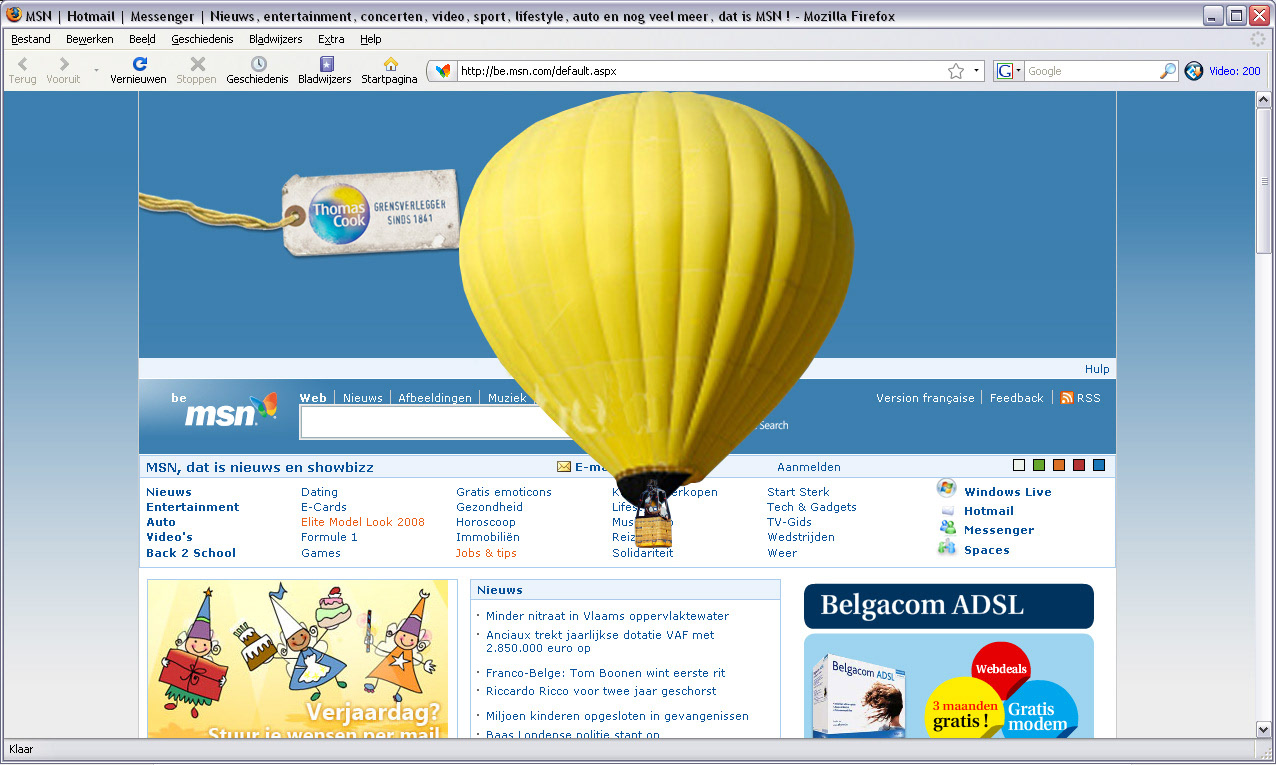This screenshot has height=765, width=1276.
Task: Click the Google search field
Action: point(1092,71)
